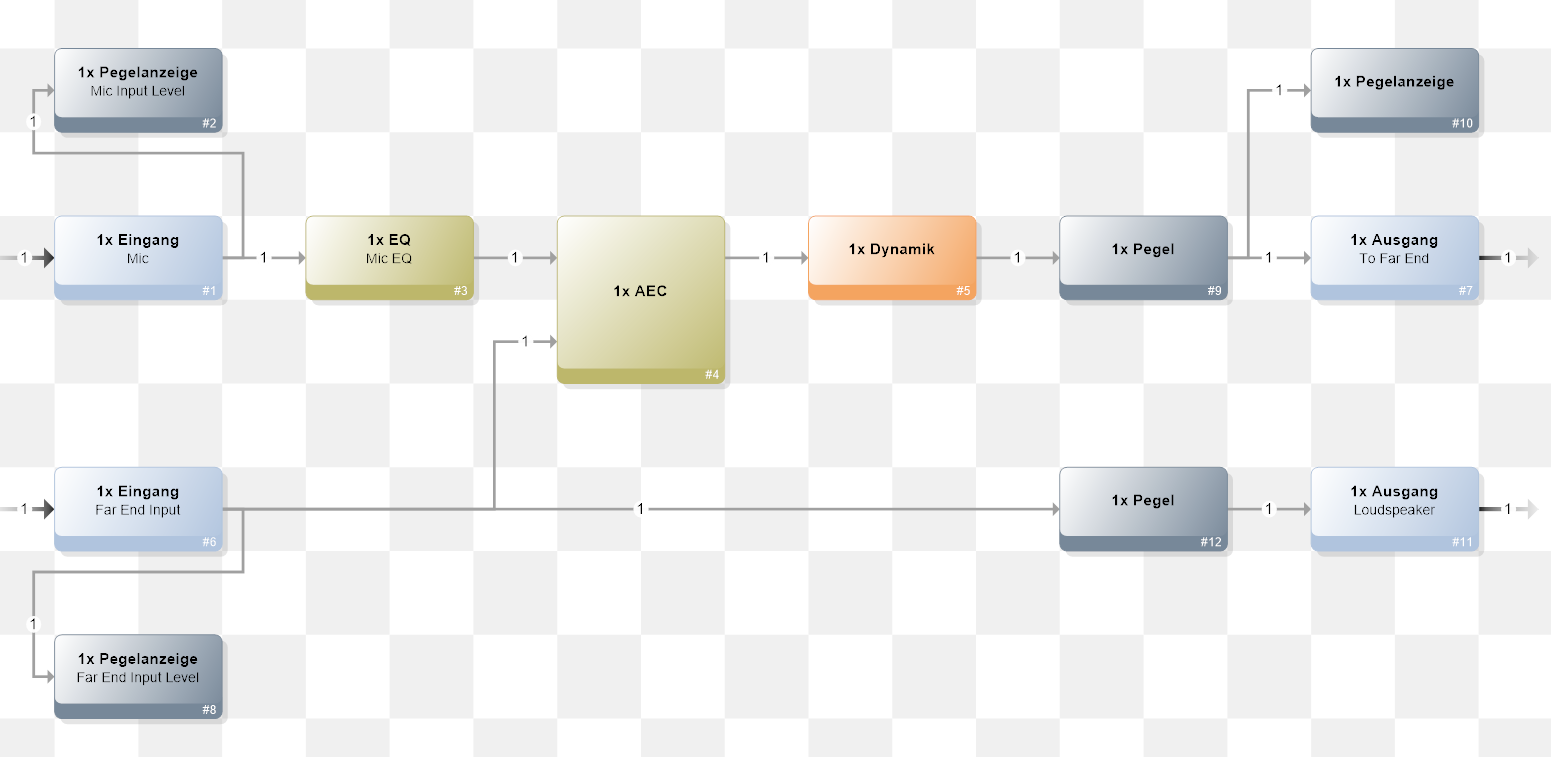Image resolution: width=1551 pixels, height=757 pixels.
Task: Select the Far End Input Eingang block
Action: pyautogui.click(x=138, y=509)
